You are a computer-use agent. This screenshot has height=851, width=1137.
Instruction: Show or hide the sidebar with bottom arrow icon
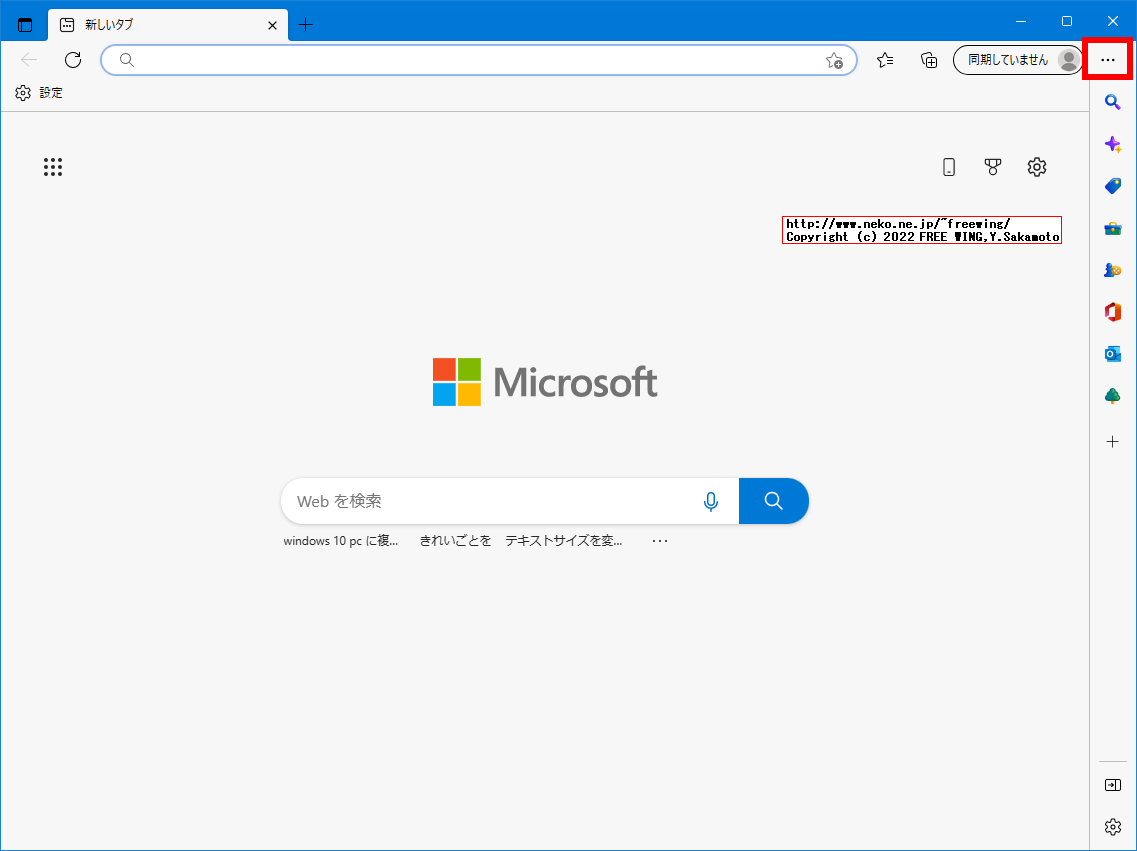pos(1113,784)
